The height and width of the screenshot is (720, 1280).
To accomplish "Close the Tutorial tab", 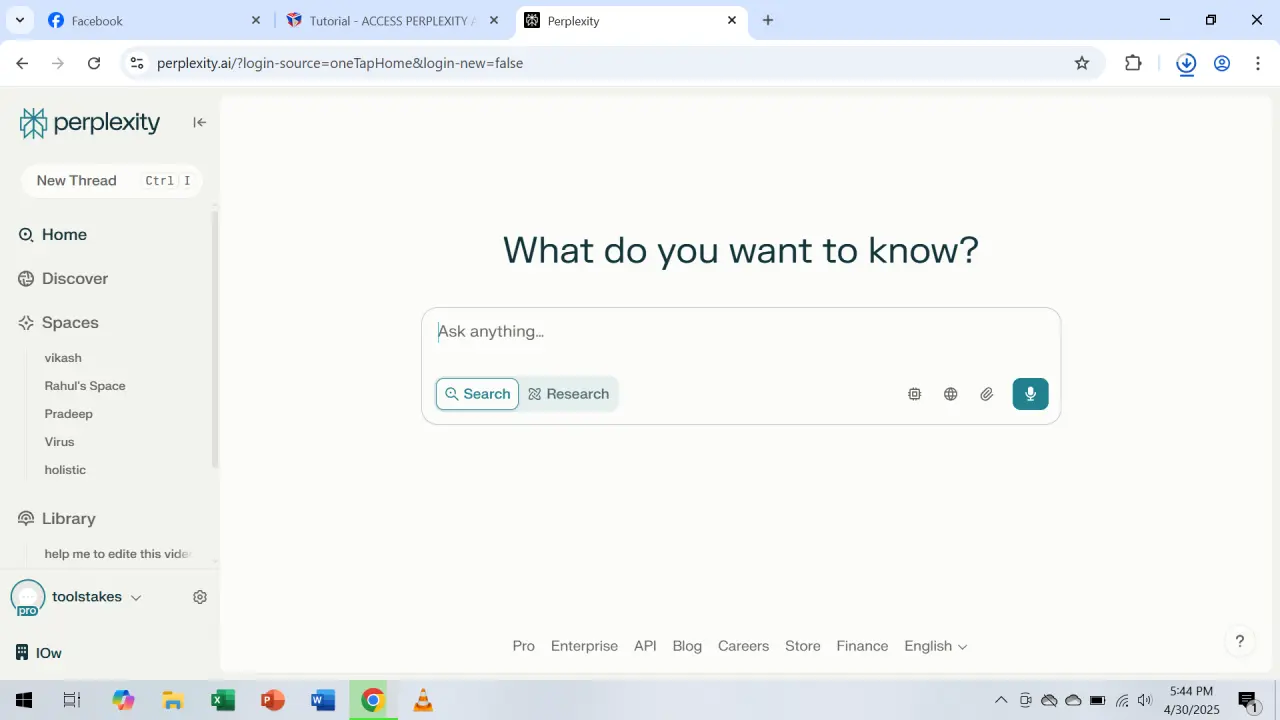I will pos(493,20).
